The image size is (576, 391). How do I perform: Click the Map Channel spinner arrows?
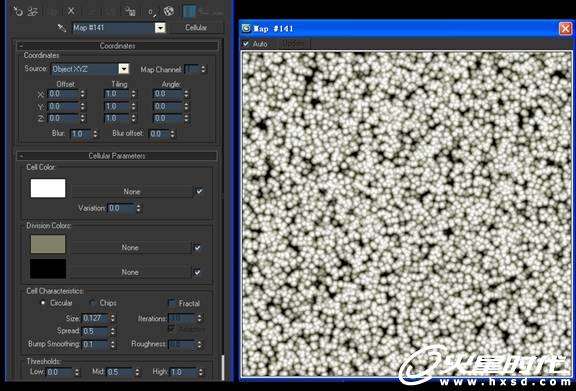(203, 69)
